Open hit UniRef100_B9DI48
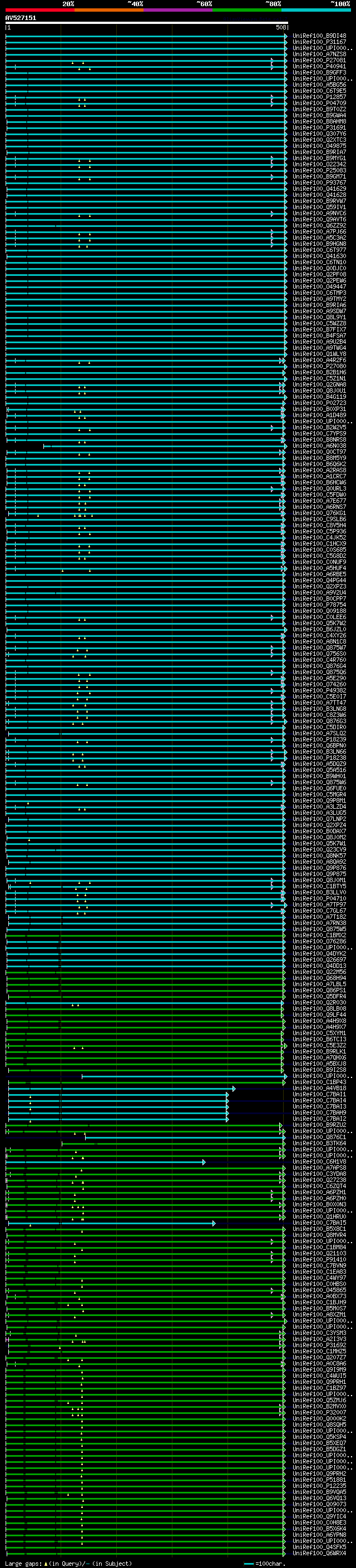 point(319,36)
